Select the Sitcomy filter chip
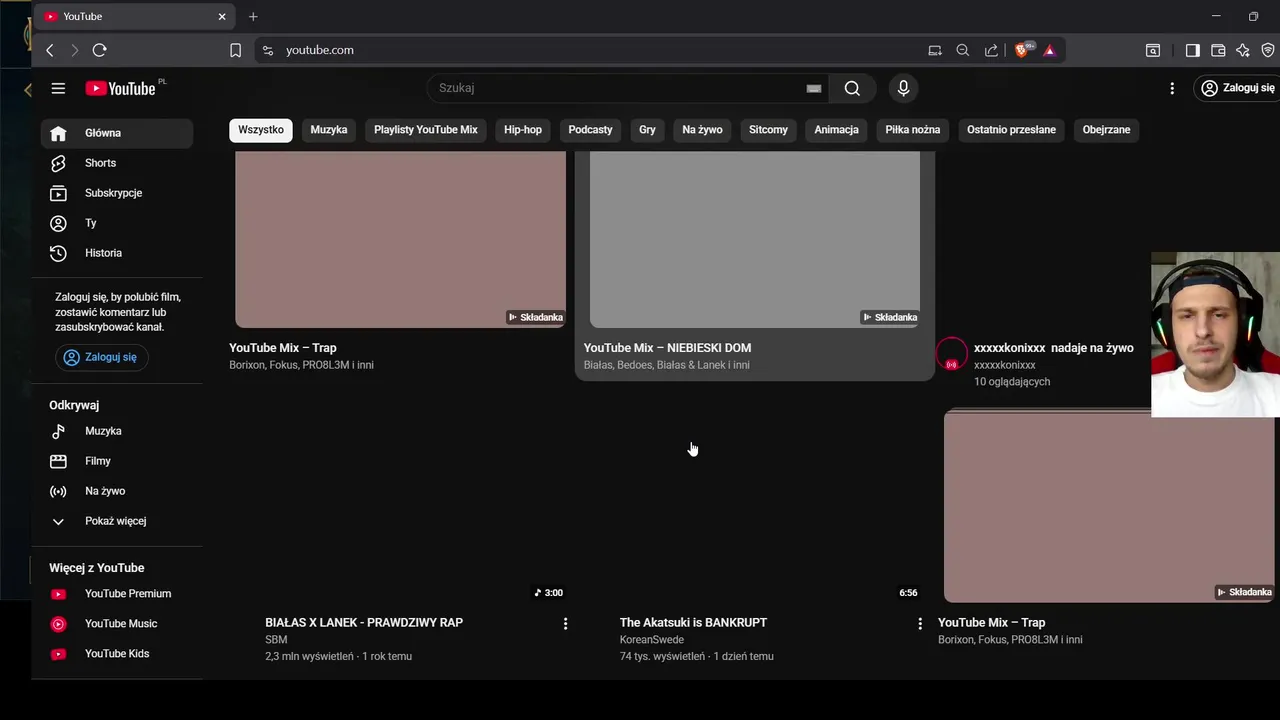Viewport: 1280px width, 720px height. click(x=768, y=130)
